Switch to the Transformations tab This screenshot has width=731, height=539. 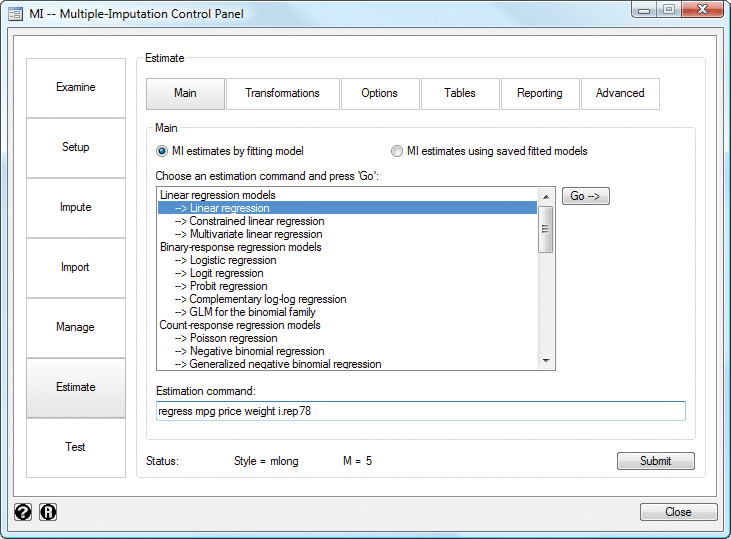click(x=283, y=94)
